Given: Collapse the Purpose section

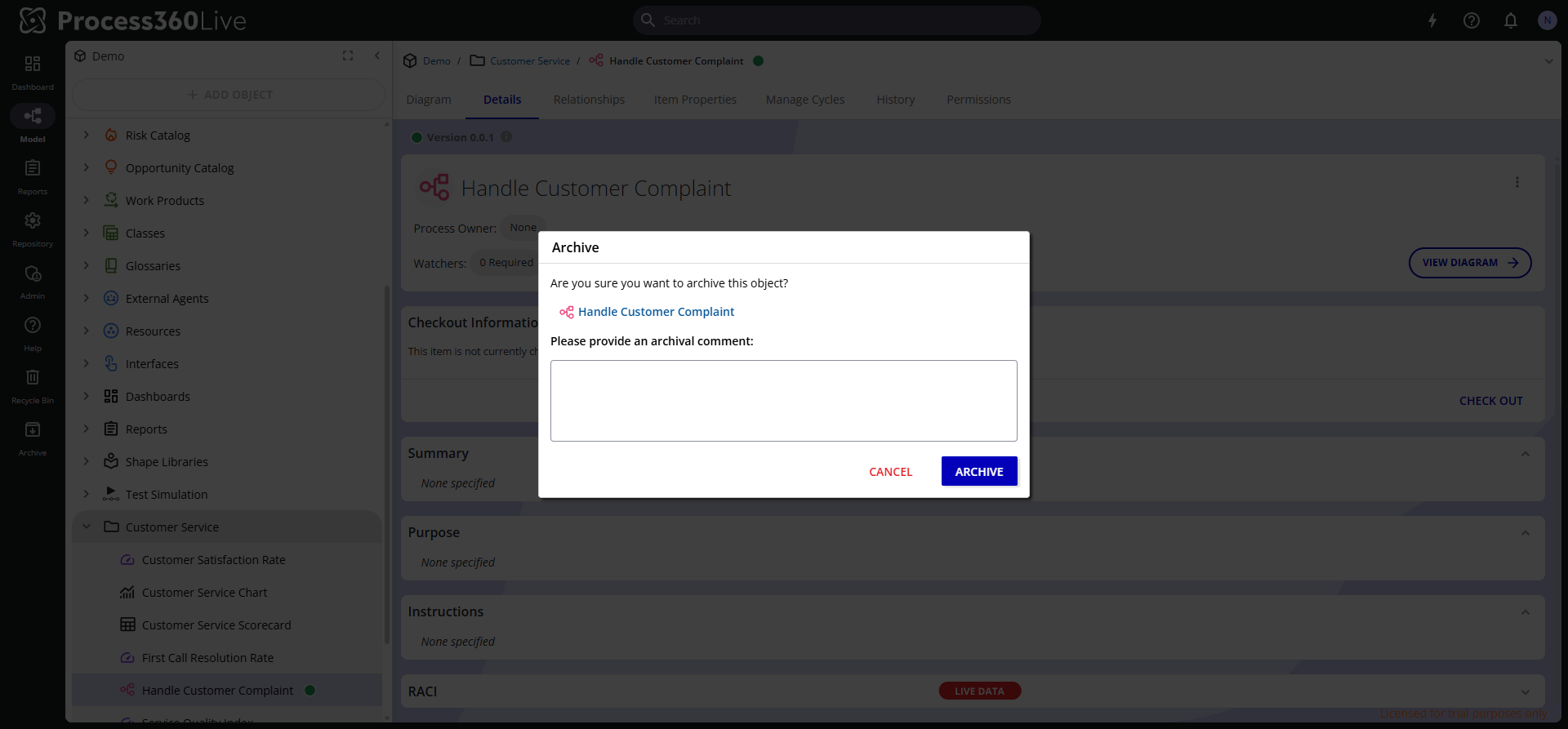Looking at the screenshot, I should 1525,533.
